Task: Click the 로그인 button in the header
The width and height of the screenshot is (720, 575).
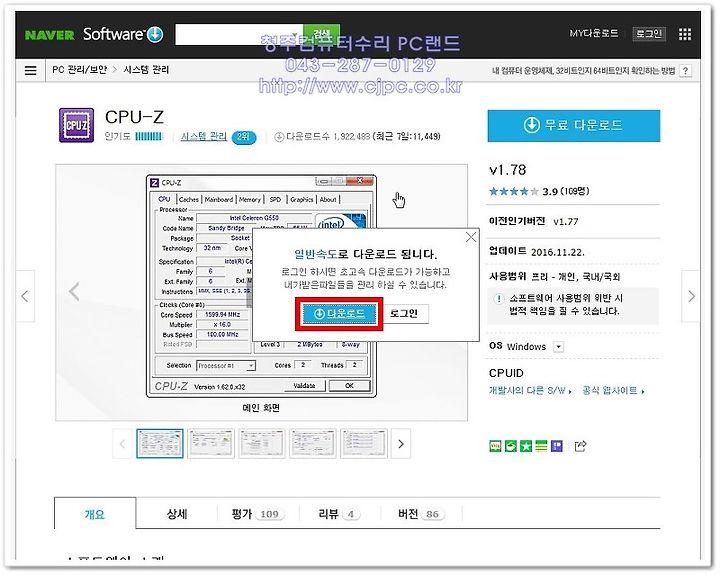Action: coord(648,34)
